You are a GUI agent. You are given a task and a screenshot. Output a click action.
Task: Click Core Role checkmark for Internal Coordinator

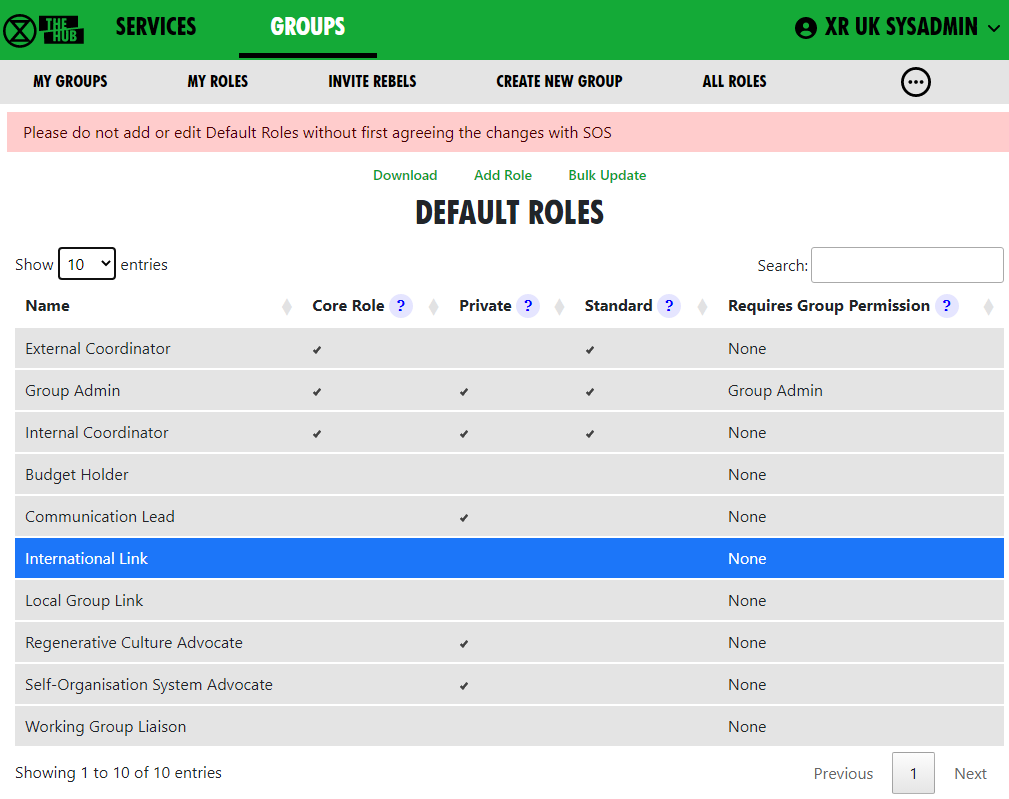(317, 434)
